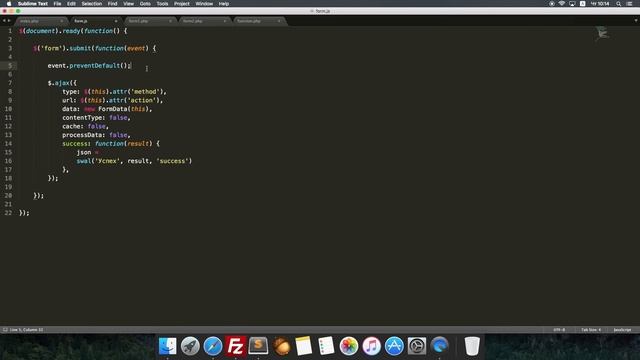Close the form2.php tab

point(224,21)
